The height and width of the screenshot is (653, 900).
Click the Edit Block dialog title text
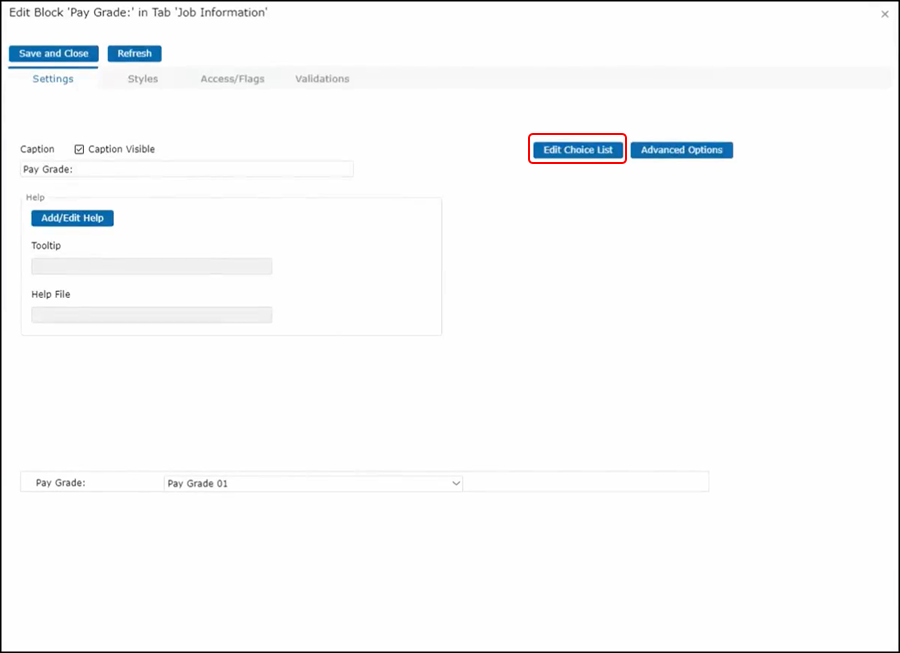(x=138, y=13)
